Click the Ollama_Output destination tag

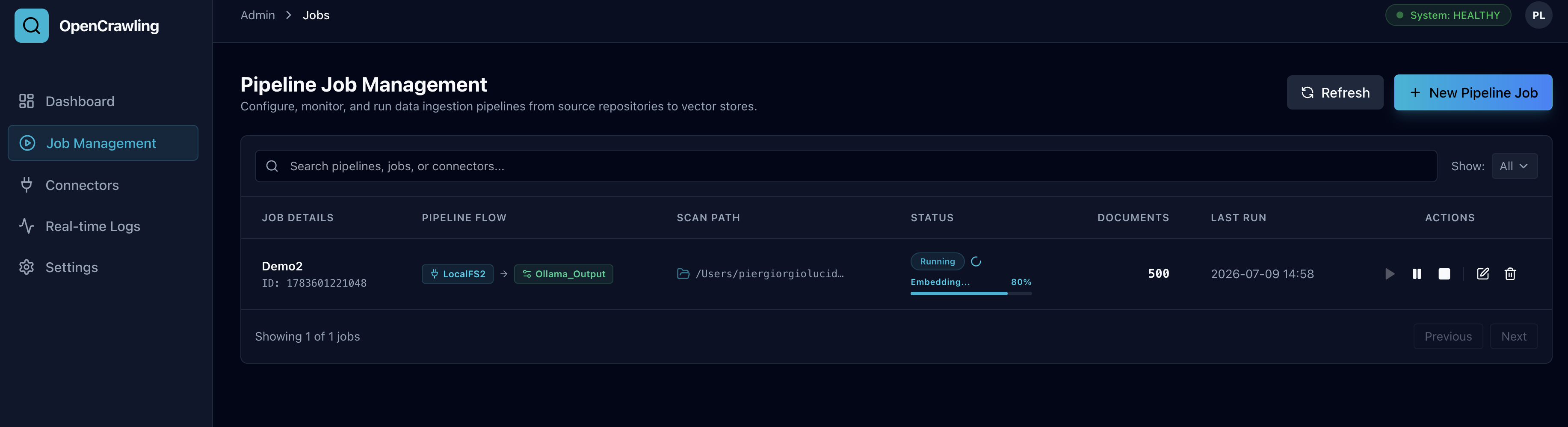[564, 274]
